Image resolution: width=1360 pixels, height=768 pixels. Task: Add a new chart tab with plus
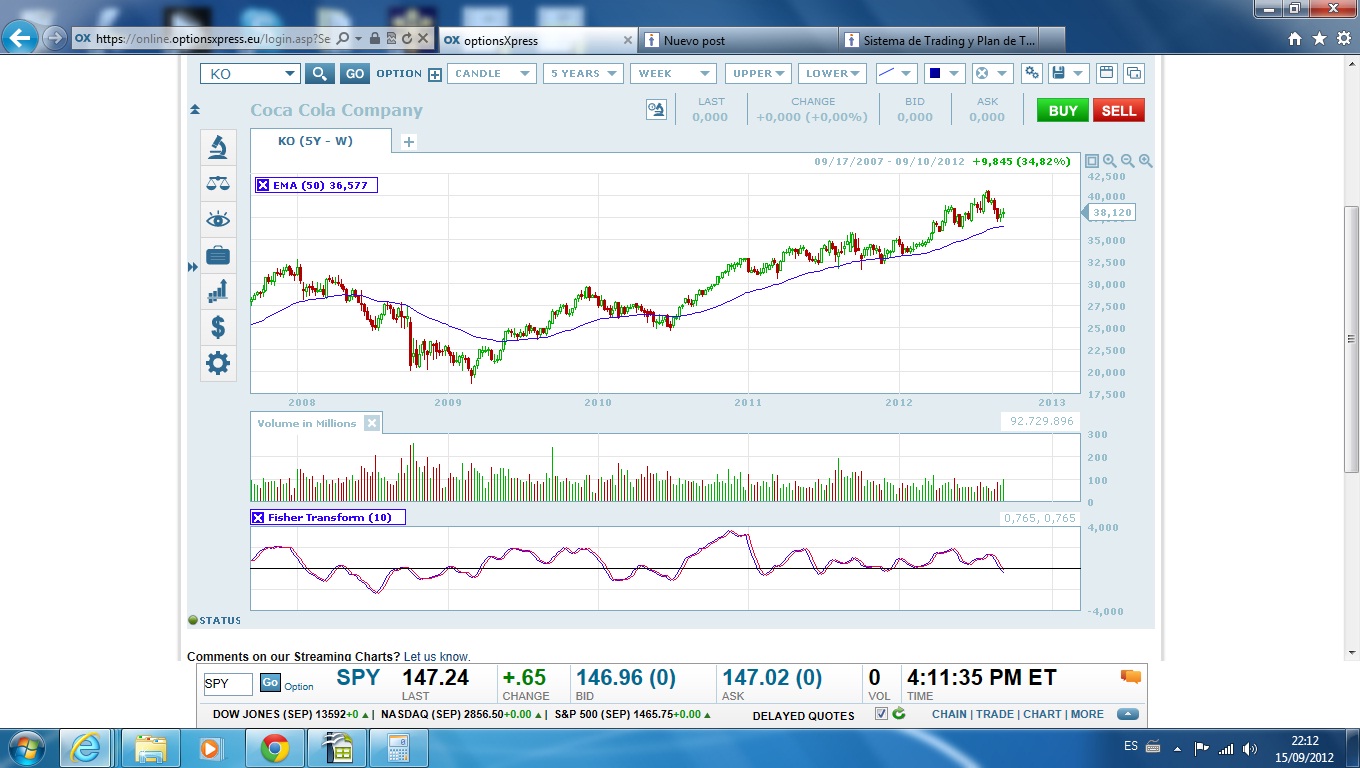pos(409,142)
